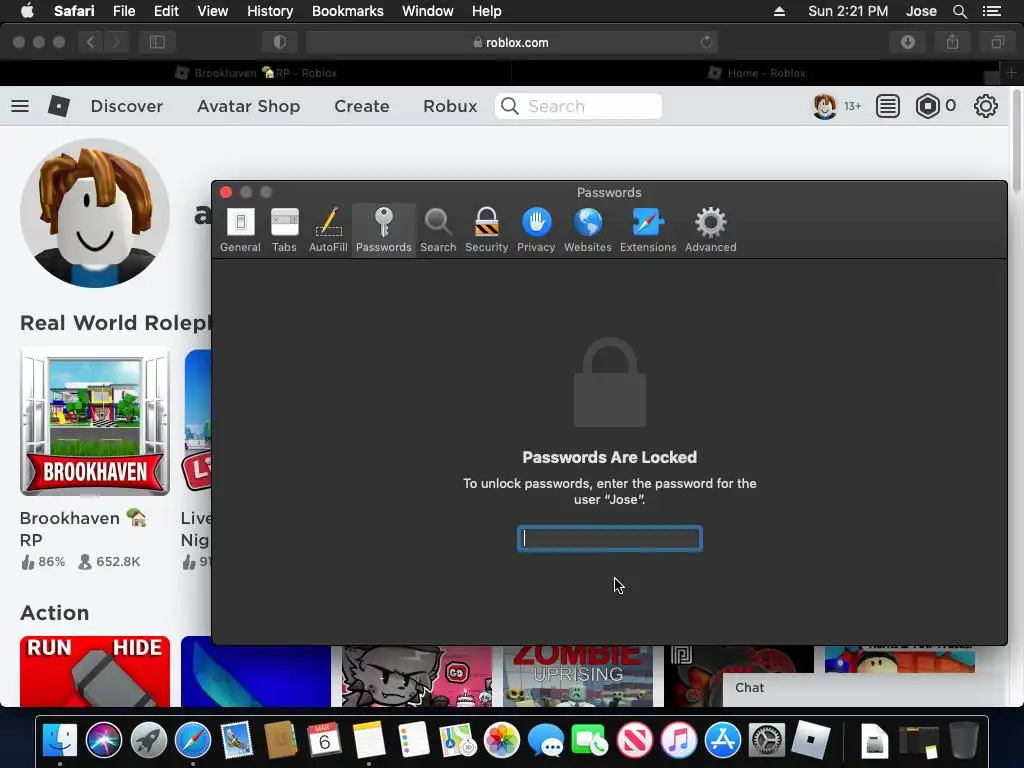Switch to the Brookhaven RP tab

pos(256,73)
